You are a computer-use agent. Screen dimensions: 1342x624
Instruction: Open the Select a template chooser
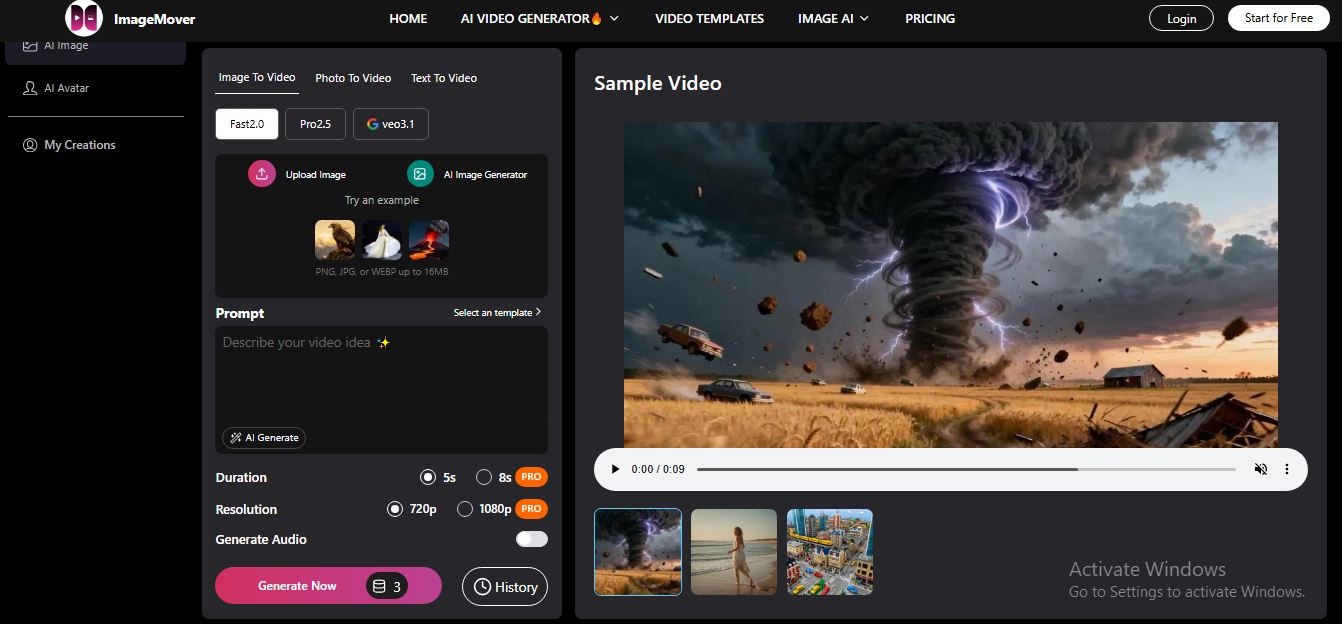pos(497,313)
